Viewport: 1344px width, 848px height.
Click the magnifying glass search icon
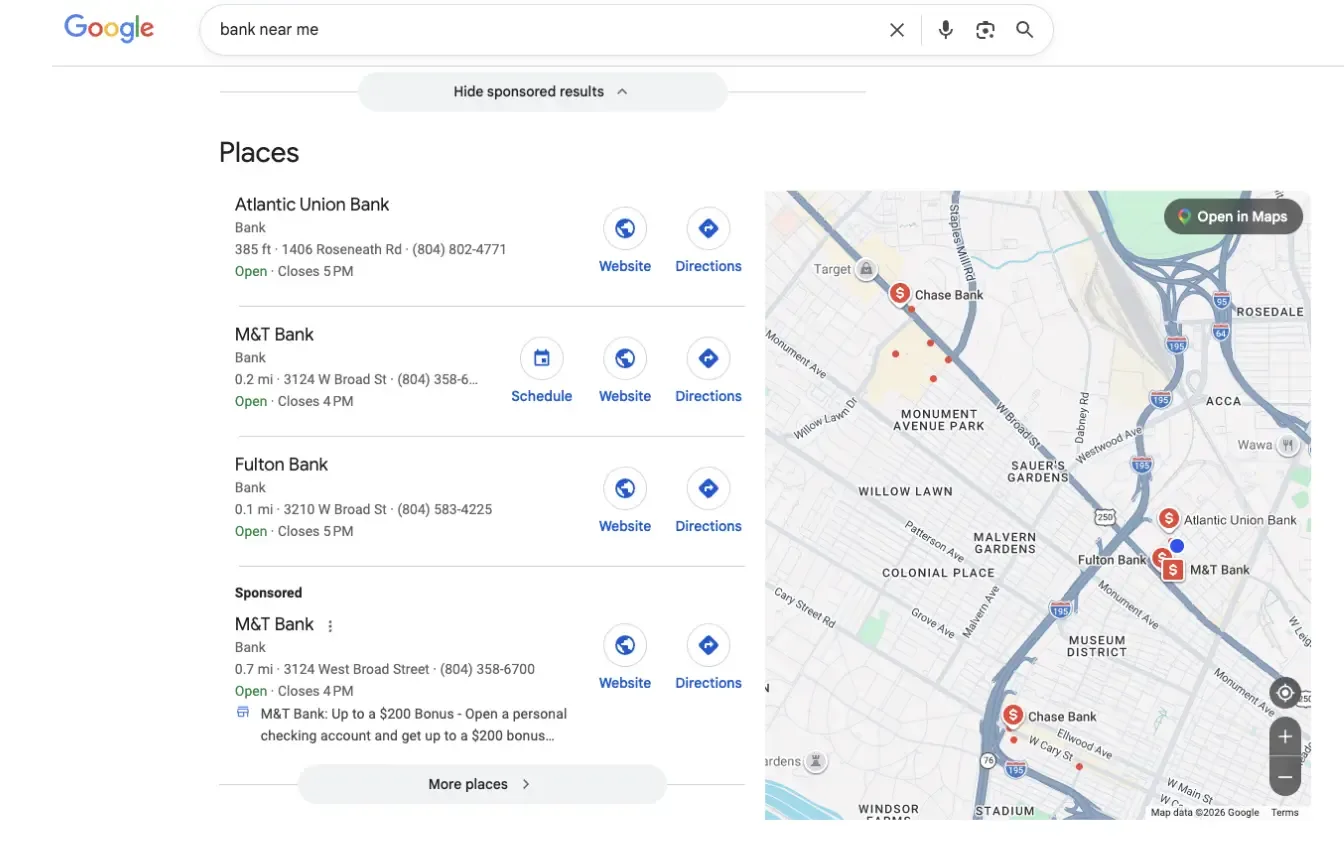(x=1025, y=30)
